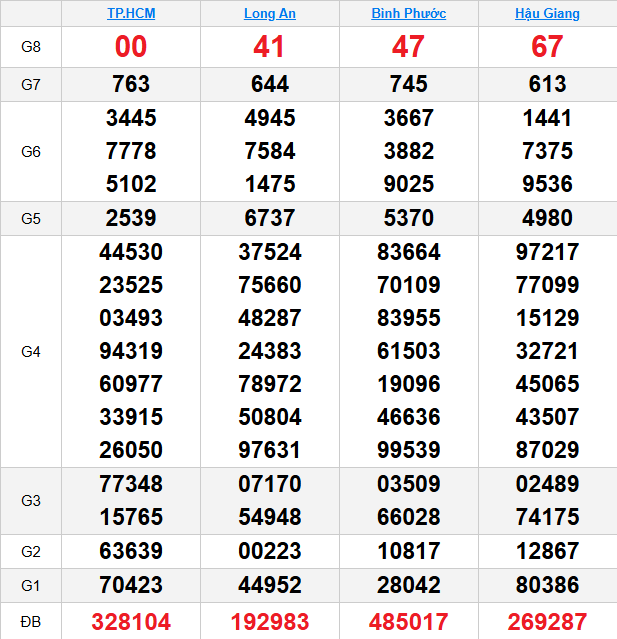
Task: Select the G8 row label
Action: [31, 47]
